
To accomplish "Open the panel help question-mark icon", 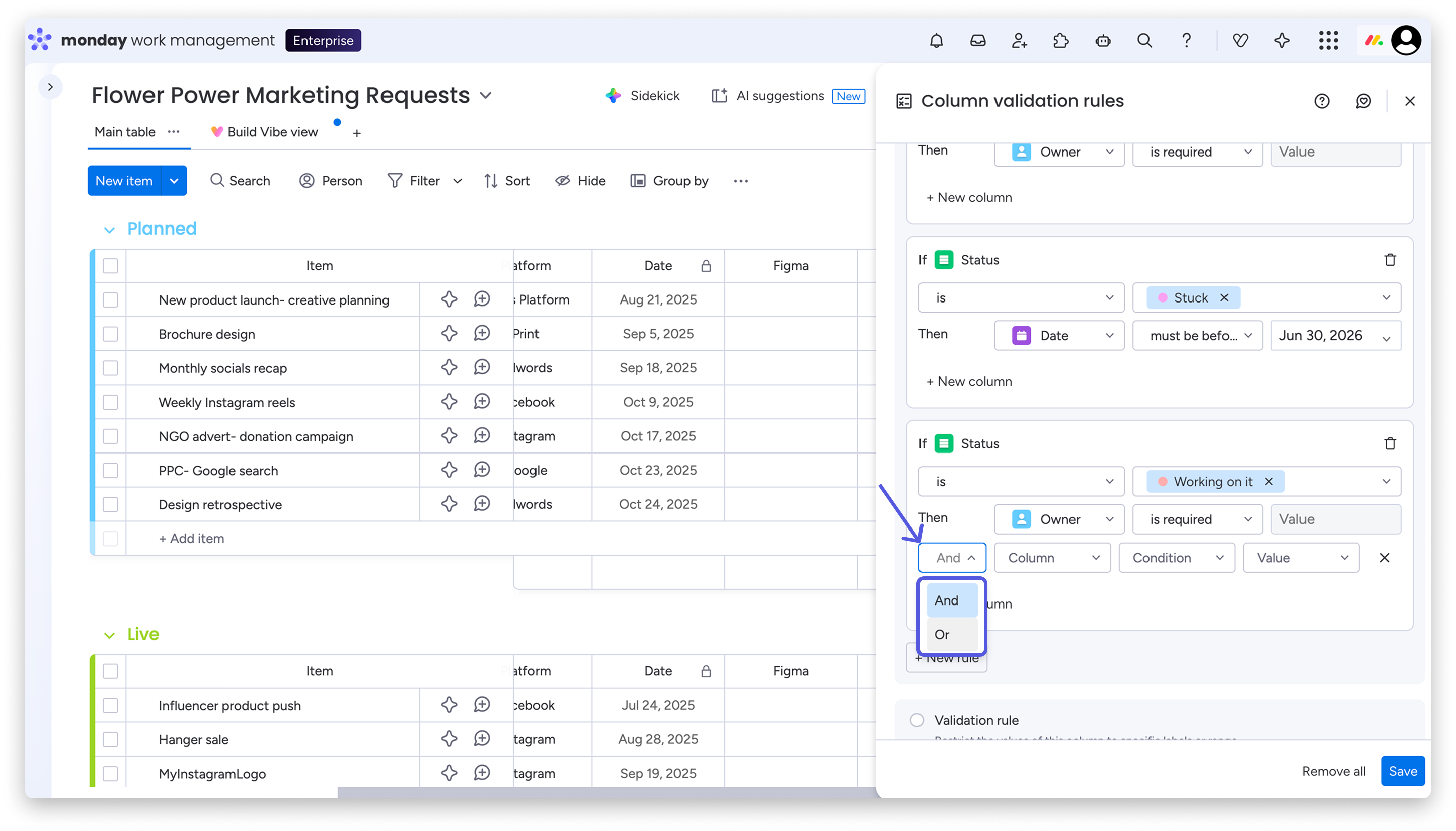I will coord(1321,101).
